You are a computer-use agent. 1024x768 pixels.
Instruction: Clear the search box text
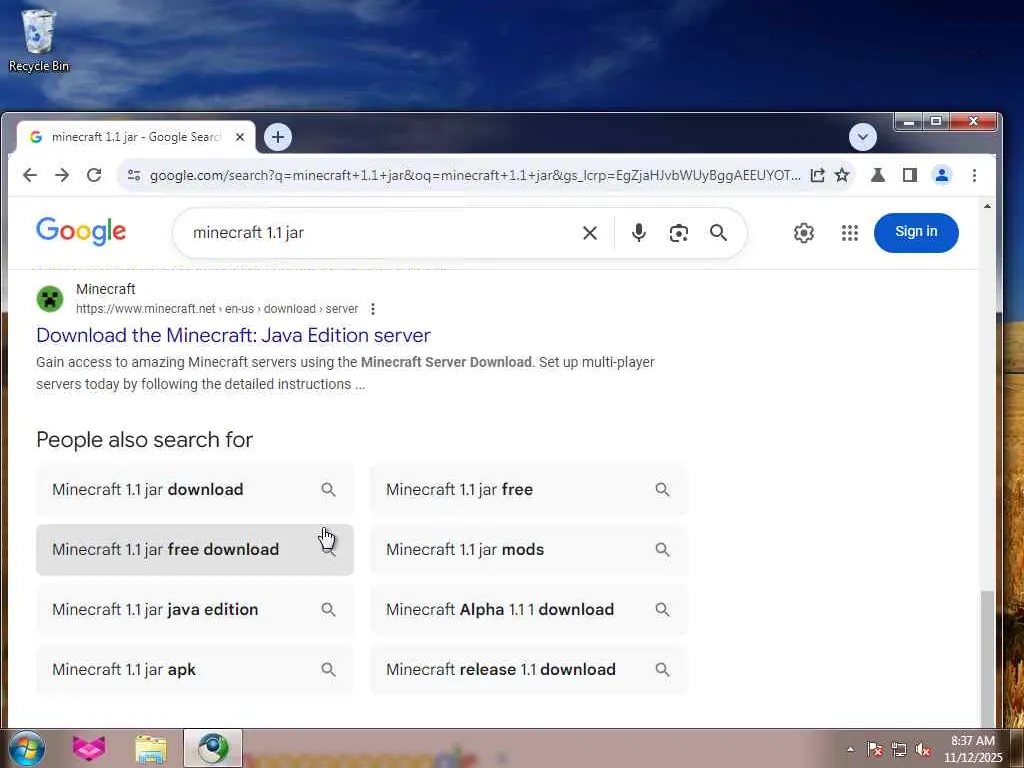click(x=590, y=232)
